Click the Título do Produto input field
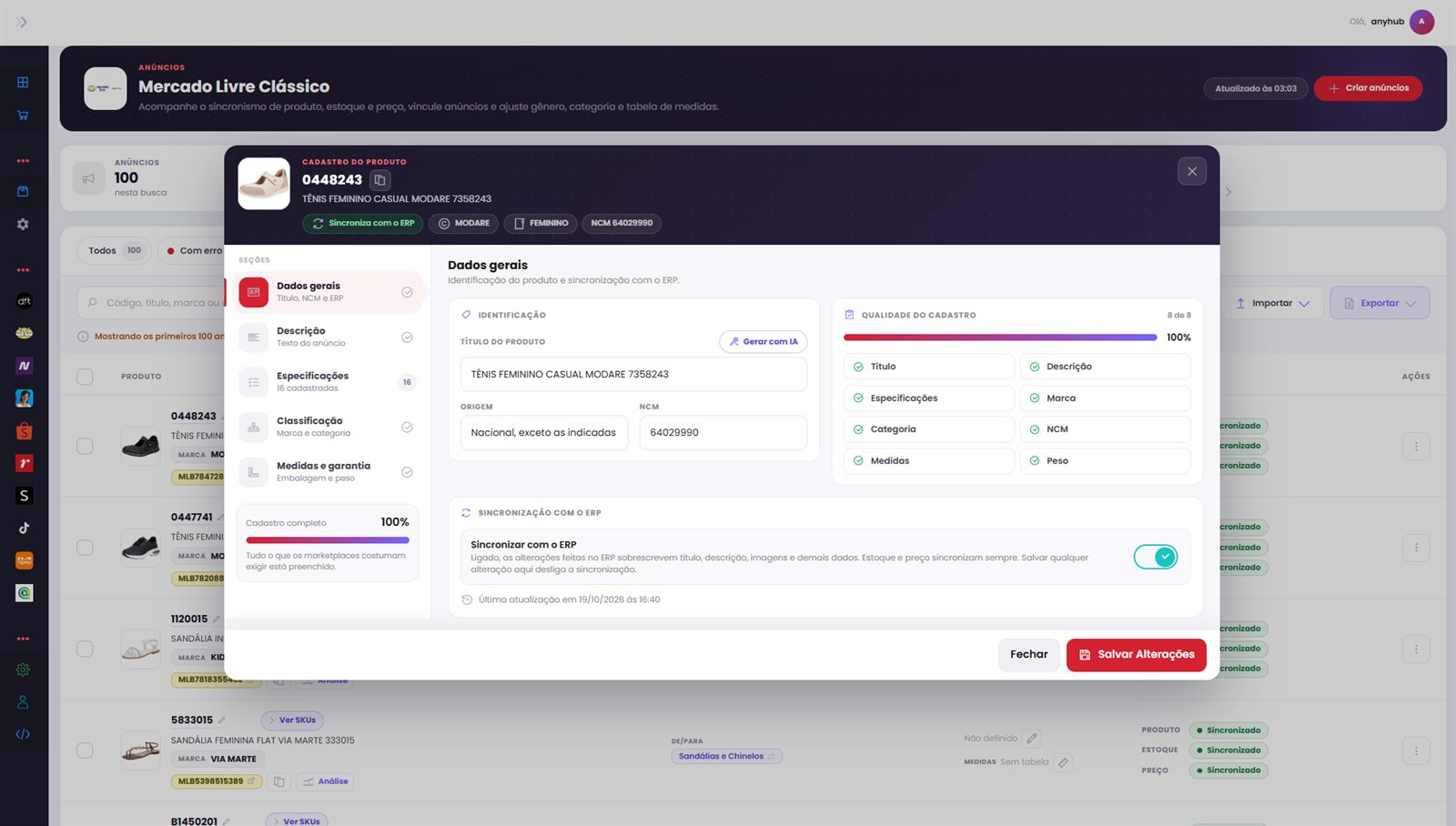1456x826 pixels. pyautogui.click(x=633, y=375)
